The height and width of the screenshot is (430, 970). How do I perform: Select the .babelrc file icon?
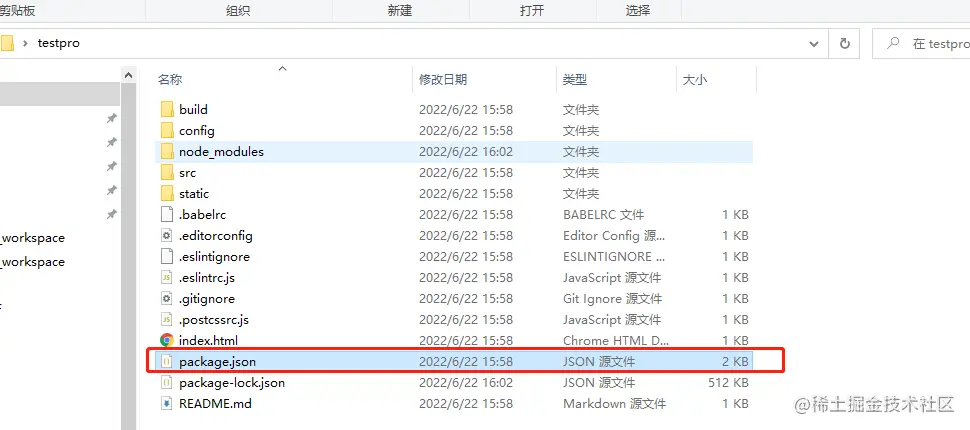[166, 215]
